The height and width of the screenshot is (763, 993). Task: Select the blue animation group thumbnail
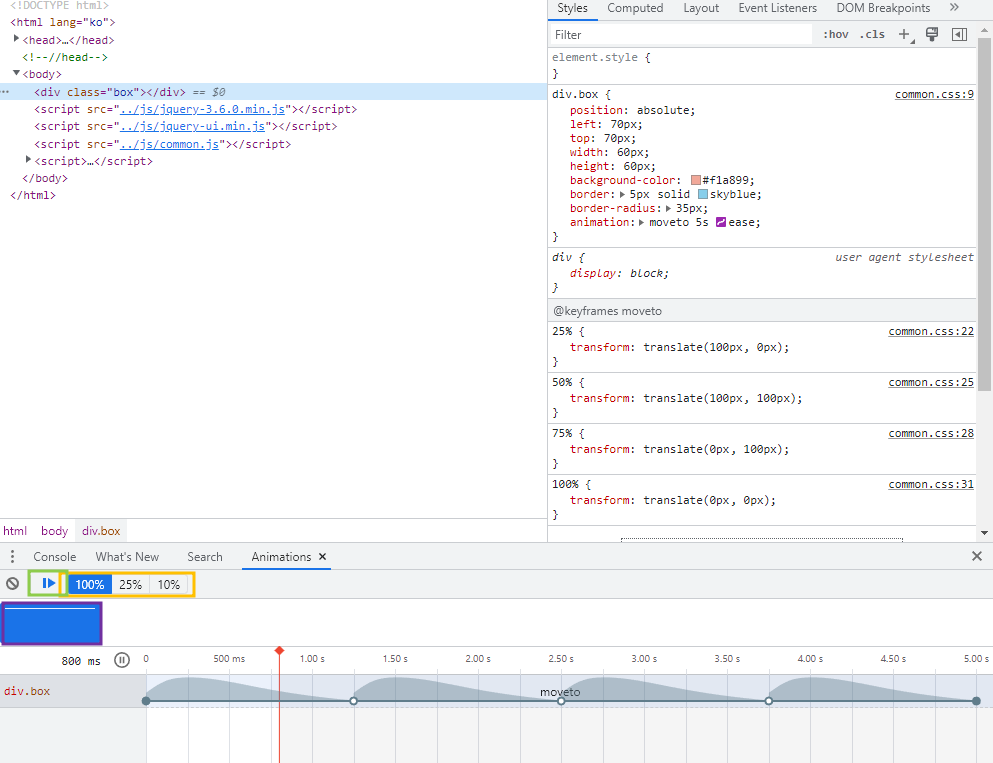coord(51,624)
